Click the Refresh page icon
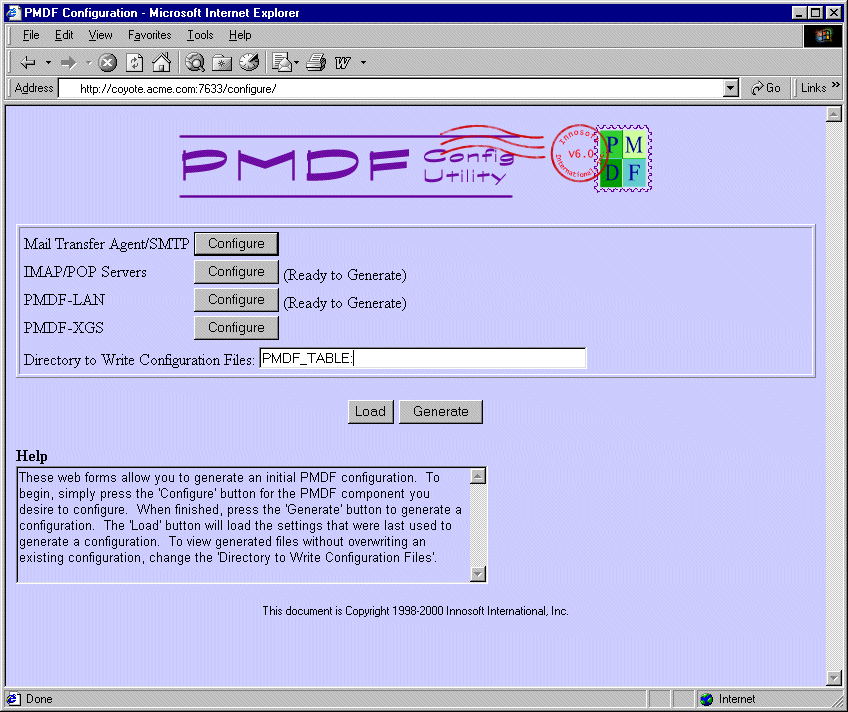The width and height of the screenshot is (848, 712). click(134, 63)
